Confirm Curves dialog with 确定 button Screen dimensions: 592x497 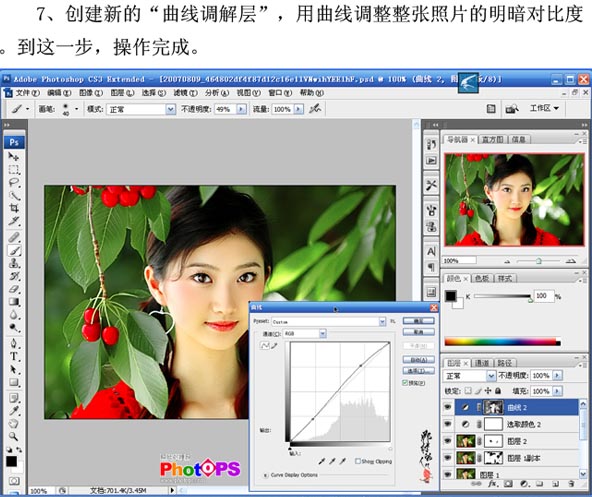pyautogui.click(x=418, y=321)
